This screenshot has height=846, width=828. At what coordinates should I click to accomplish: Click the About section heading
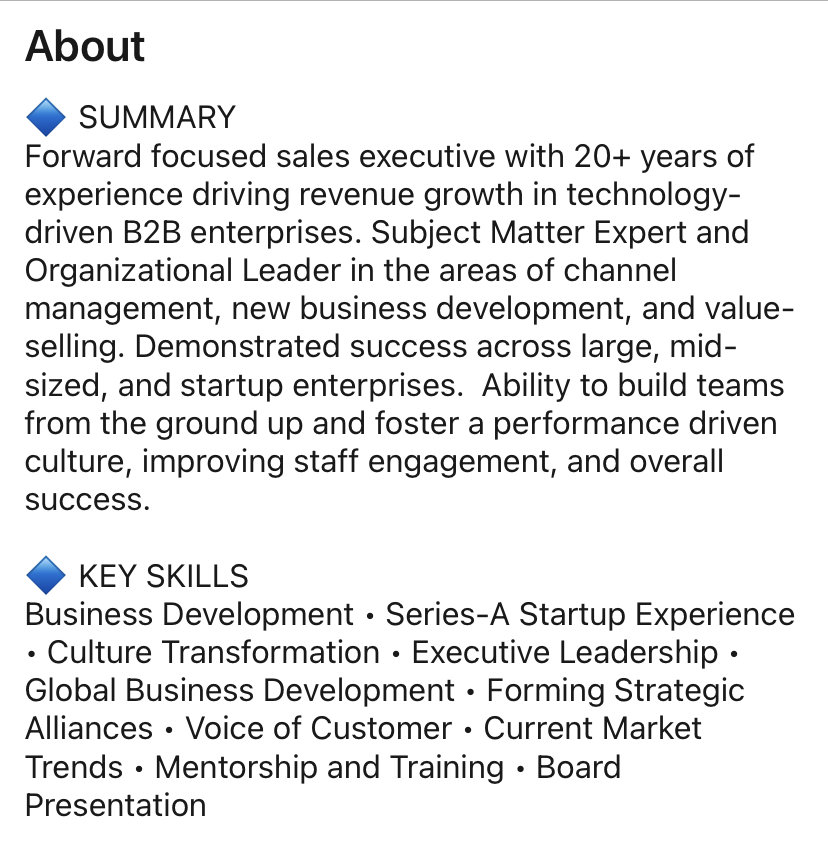(85, 47)
